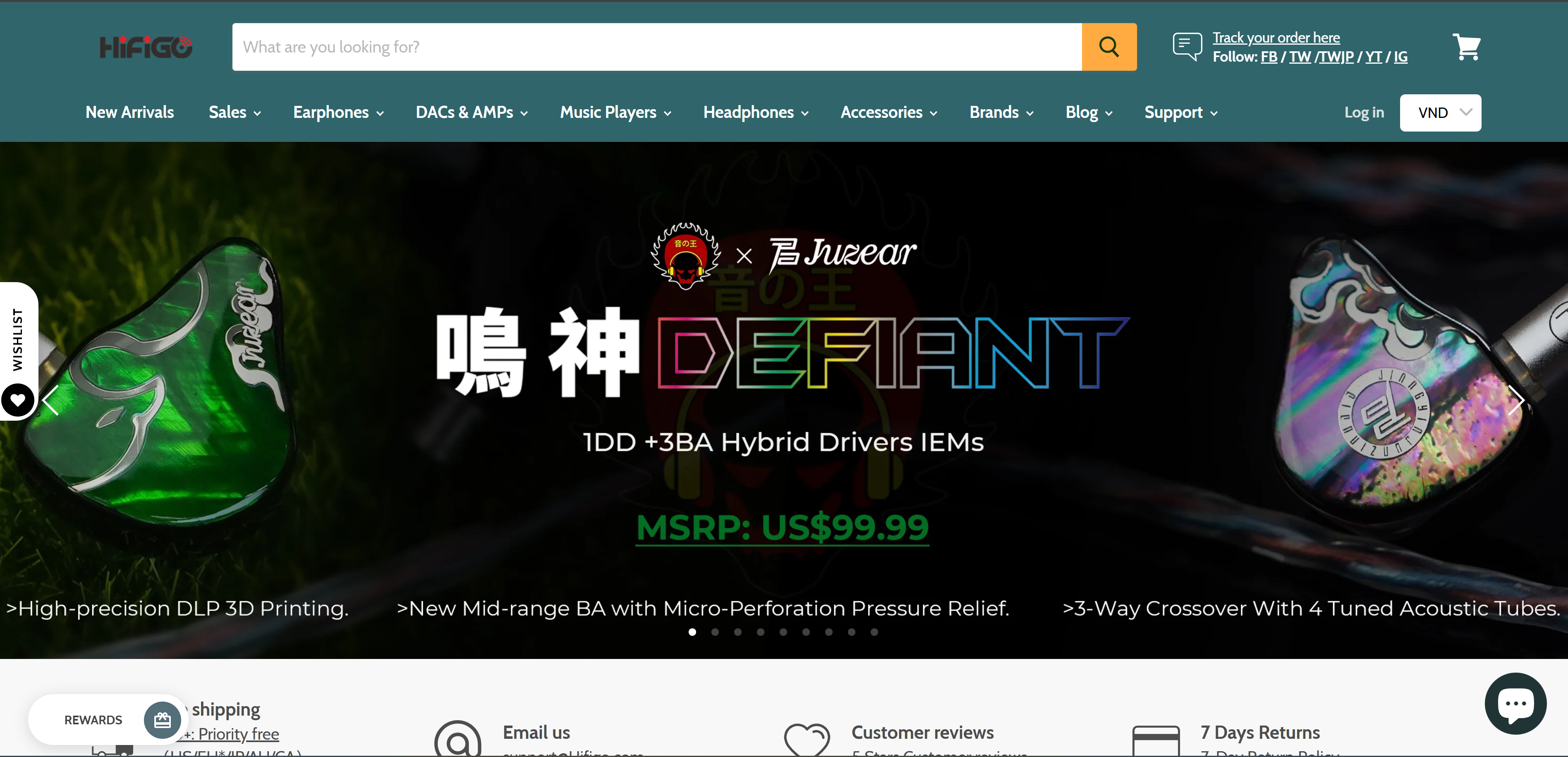Expand the Headphones menu
Image resolution: width=1568 pixels, height=757 pixels.
tap(756, 112)
